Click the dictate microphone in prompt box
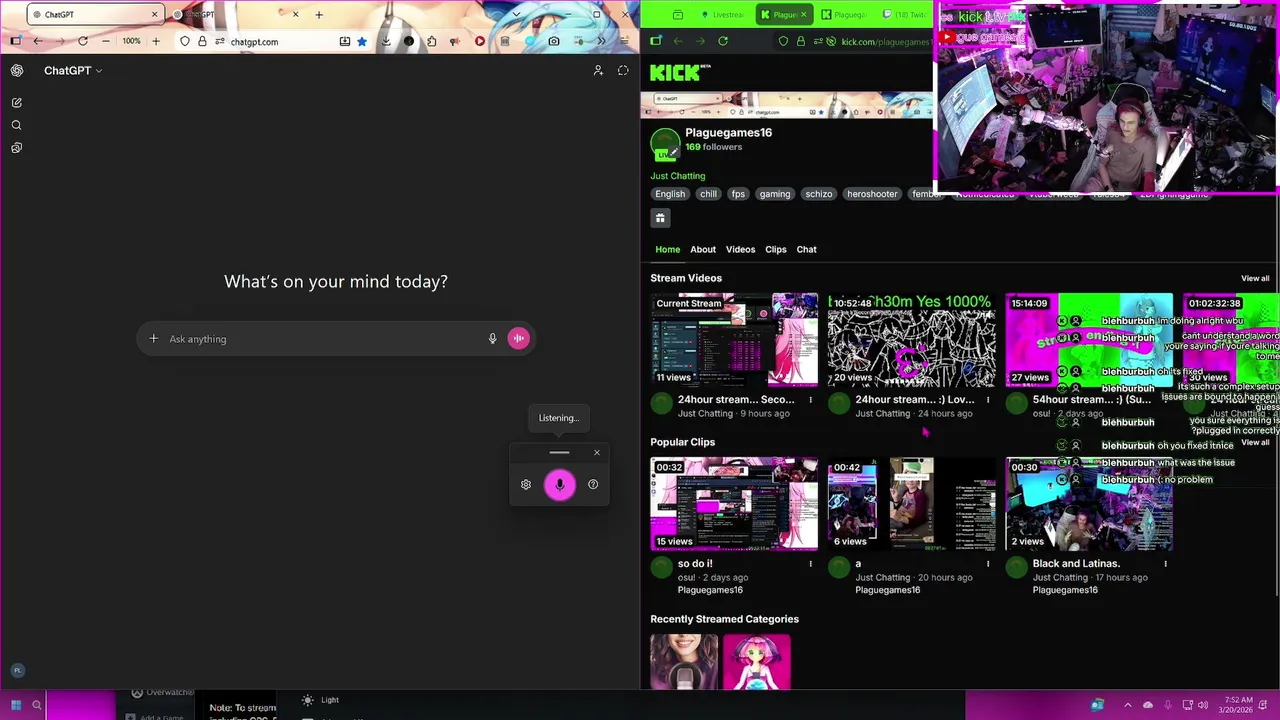The width and height of the screenshot is (1280, 720). coord(492,339)
